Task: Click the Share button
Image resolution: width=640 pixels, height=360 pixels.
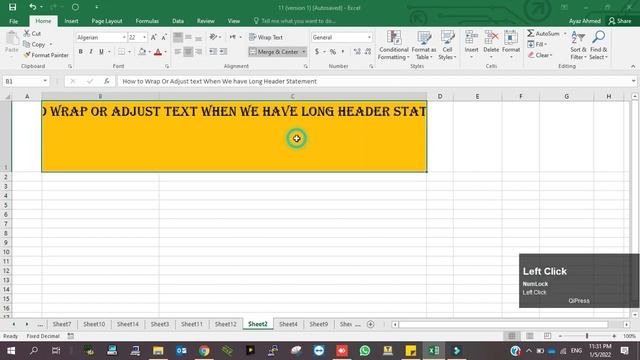Action: coord(620,21)
